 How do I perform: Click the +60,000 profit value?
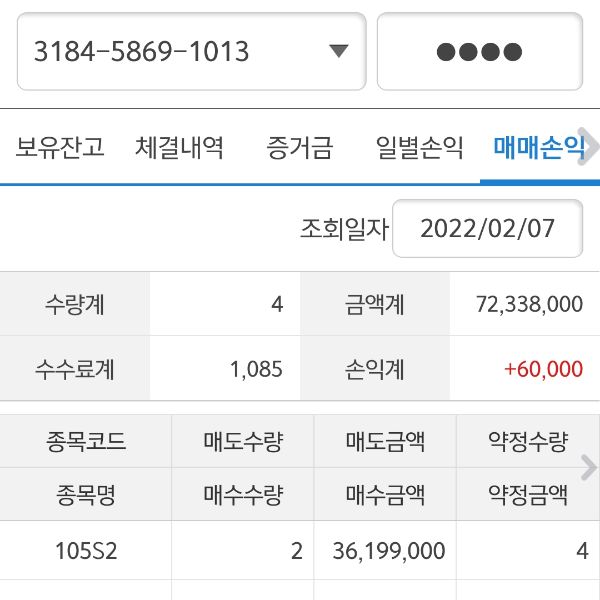tap(543, 369)
